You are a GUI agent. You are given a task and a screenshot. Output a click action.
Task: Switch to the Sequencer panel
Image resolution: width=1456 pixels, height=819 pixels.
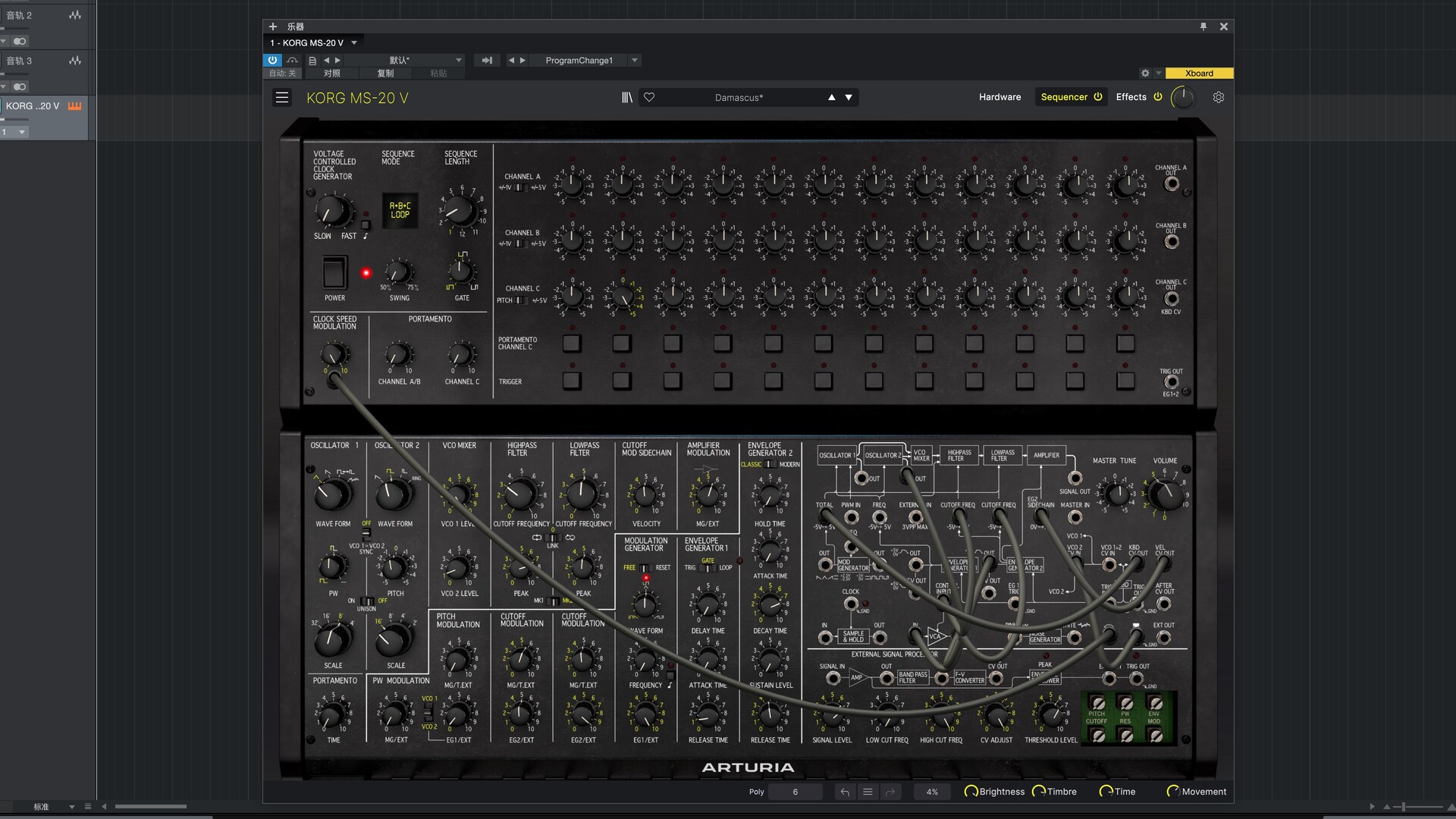point(1064,97)
